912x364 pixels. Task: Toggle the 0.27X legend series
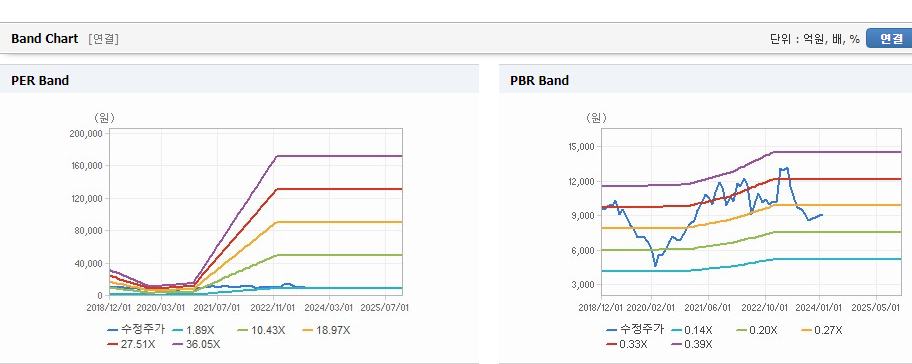822,330
